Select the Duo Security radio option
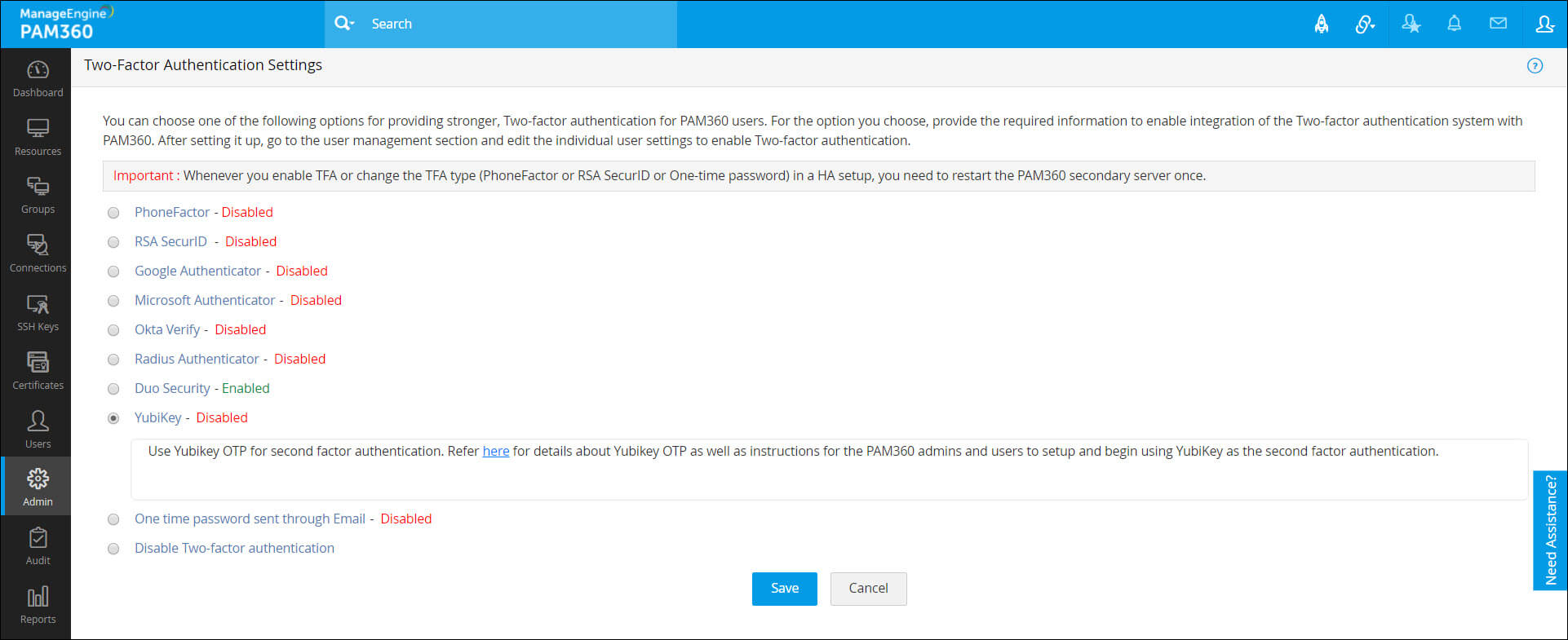1568x640 pixels. click(x=113, y=389)
